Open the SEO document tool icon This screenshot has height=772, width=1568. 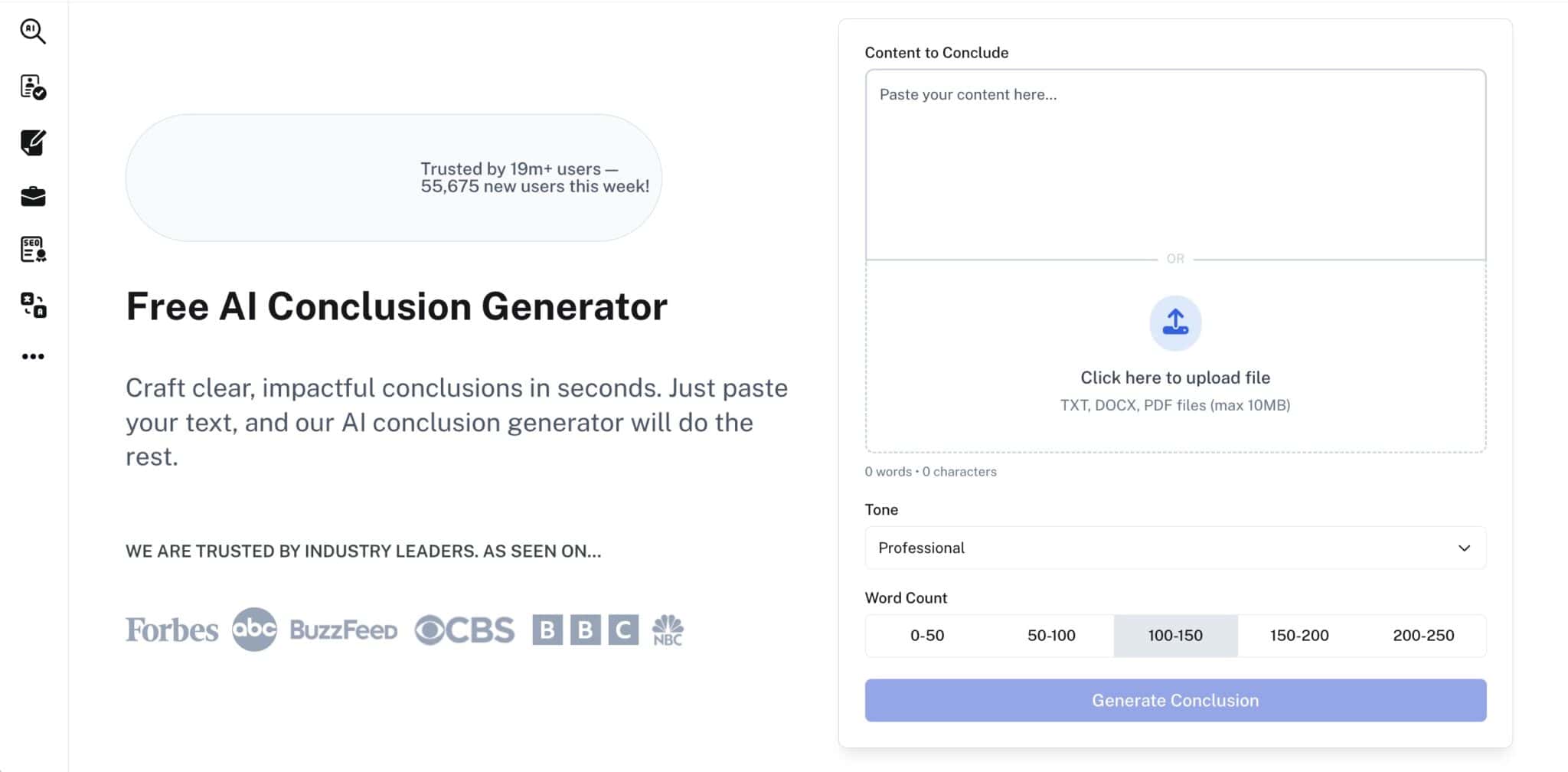pos(32,249)
